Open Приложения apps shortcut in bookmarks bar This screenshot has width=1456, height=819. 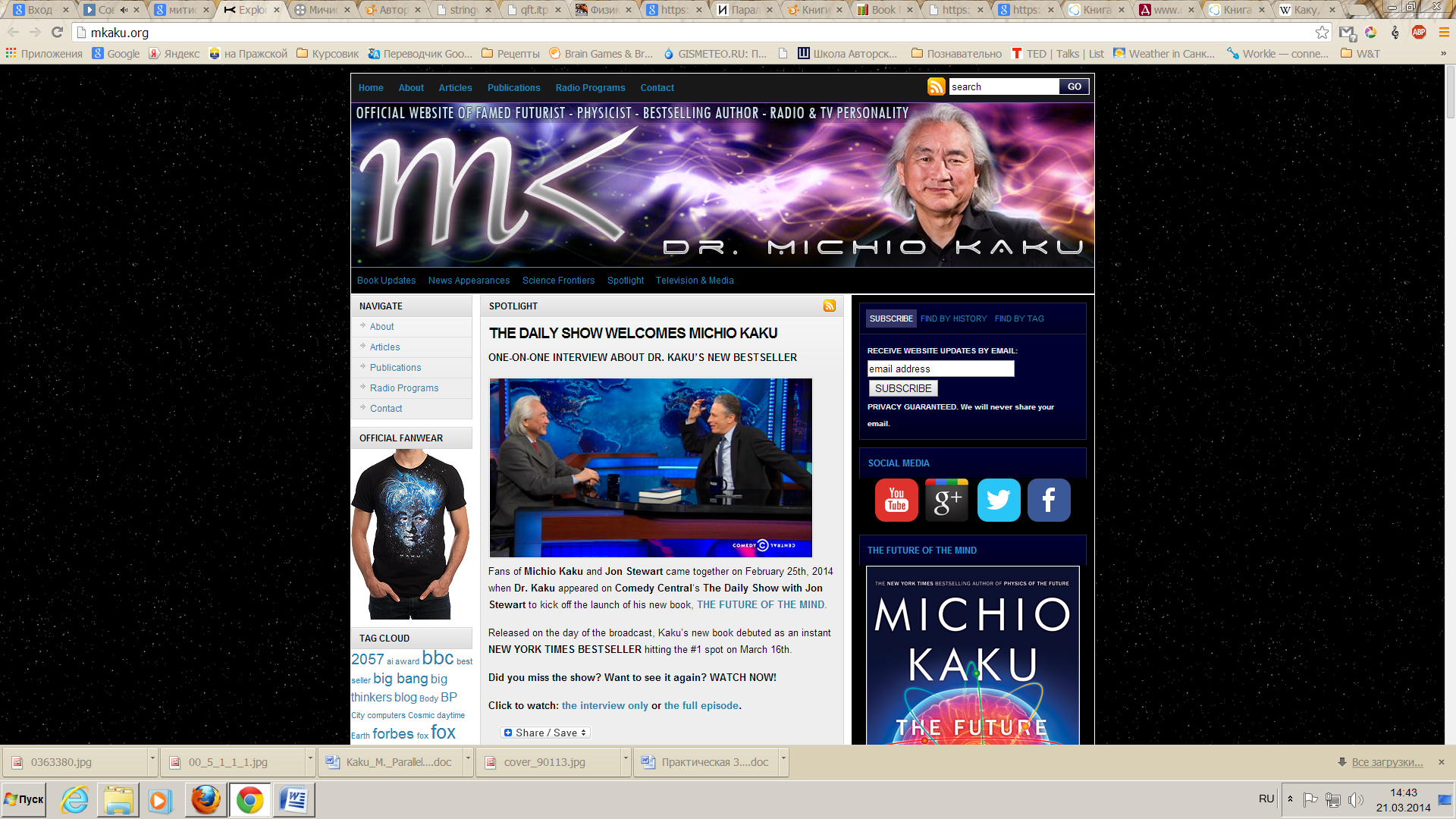[x=44, y=54]
